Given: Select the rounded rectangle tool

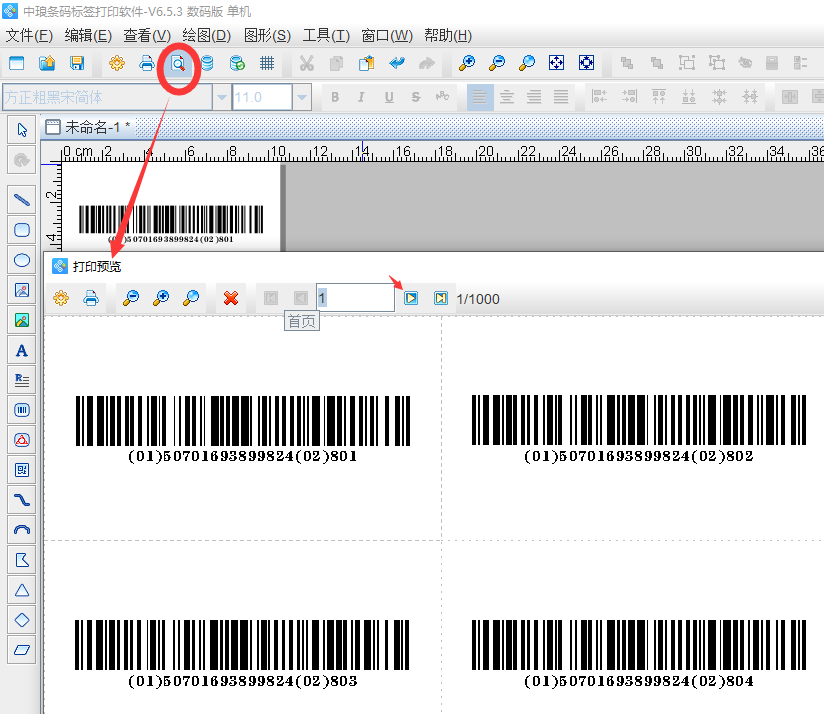Looking at the screenshot, I should tap(22, 230).
